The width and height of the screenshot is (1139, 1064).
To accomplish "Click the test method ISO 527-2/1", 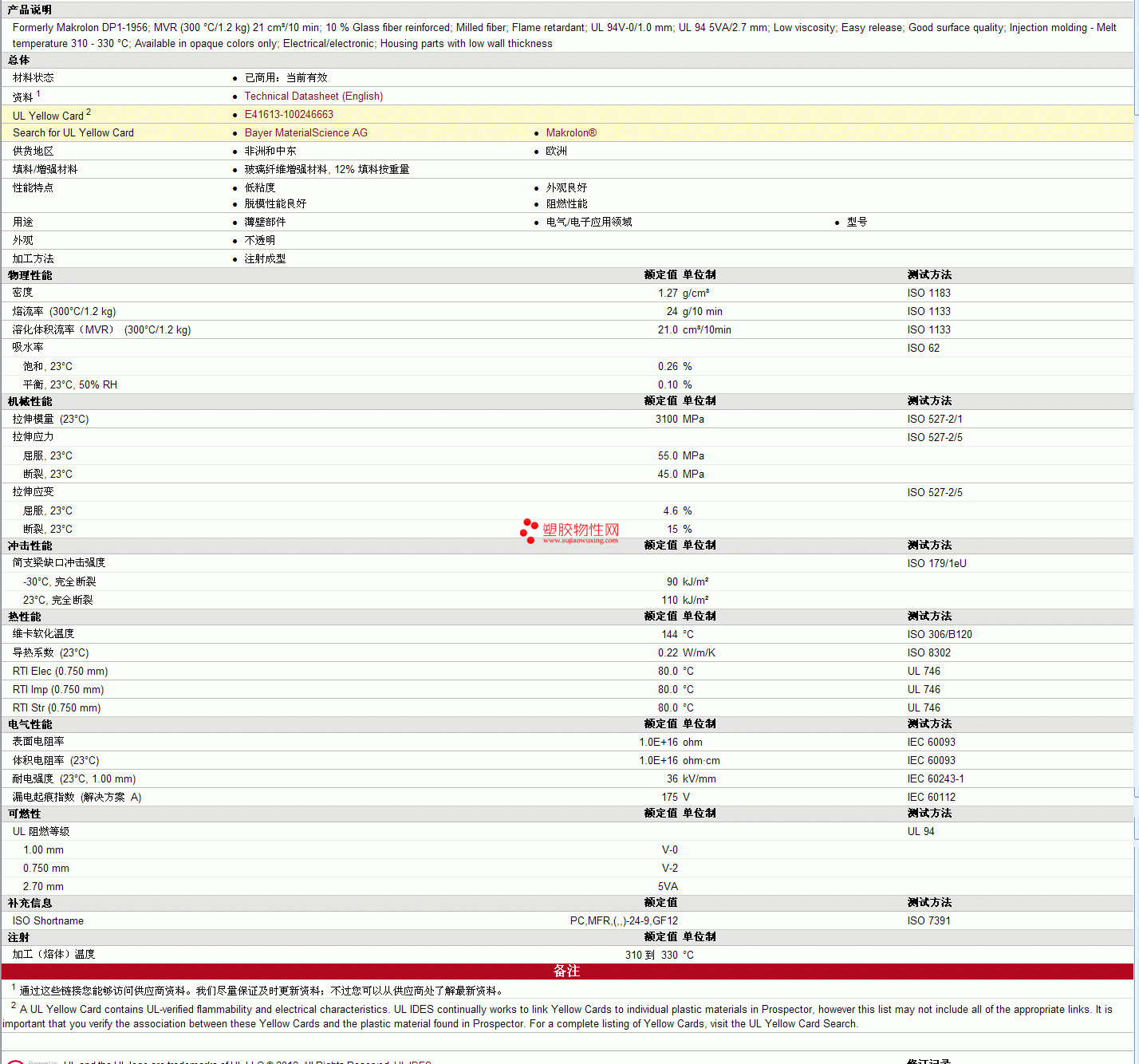I will pyautogui.click(x=935, y=420).
